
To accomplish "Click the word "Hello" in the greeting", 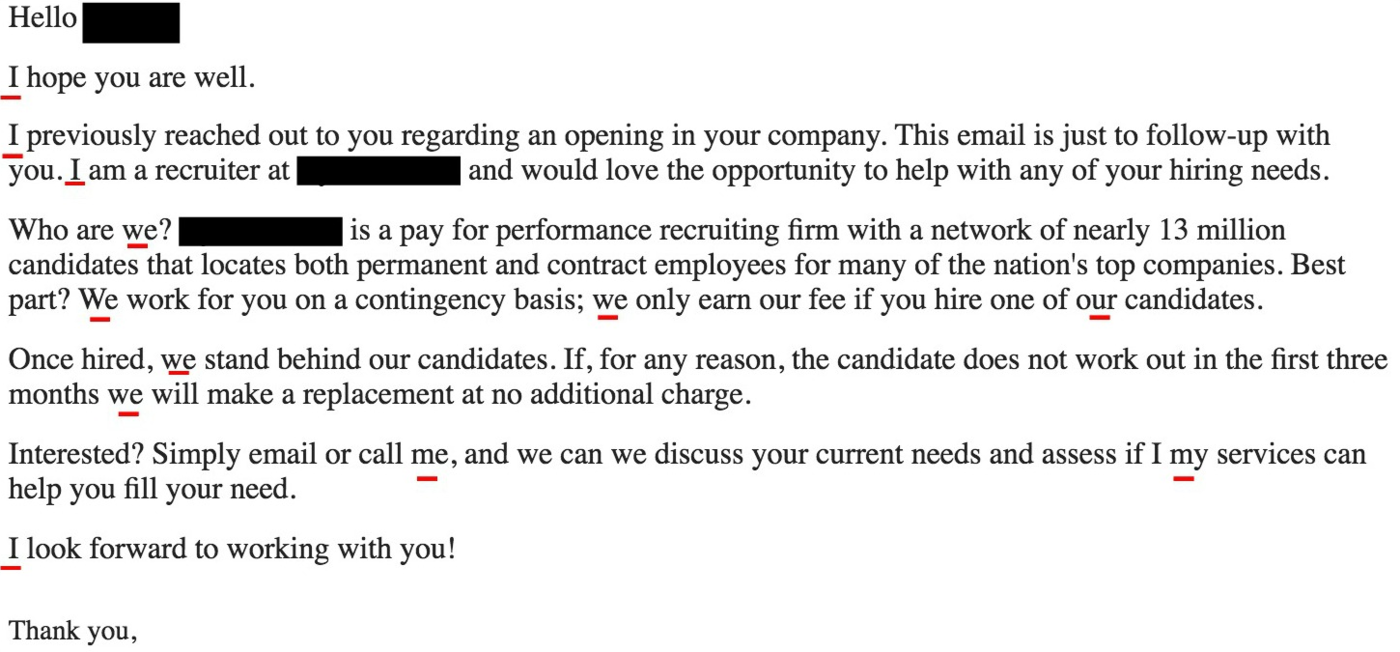I will 42,20.
